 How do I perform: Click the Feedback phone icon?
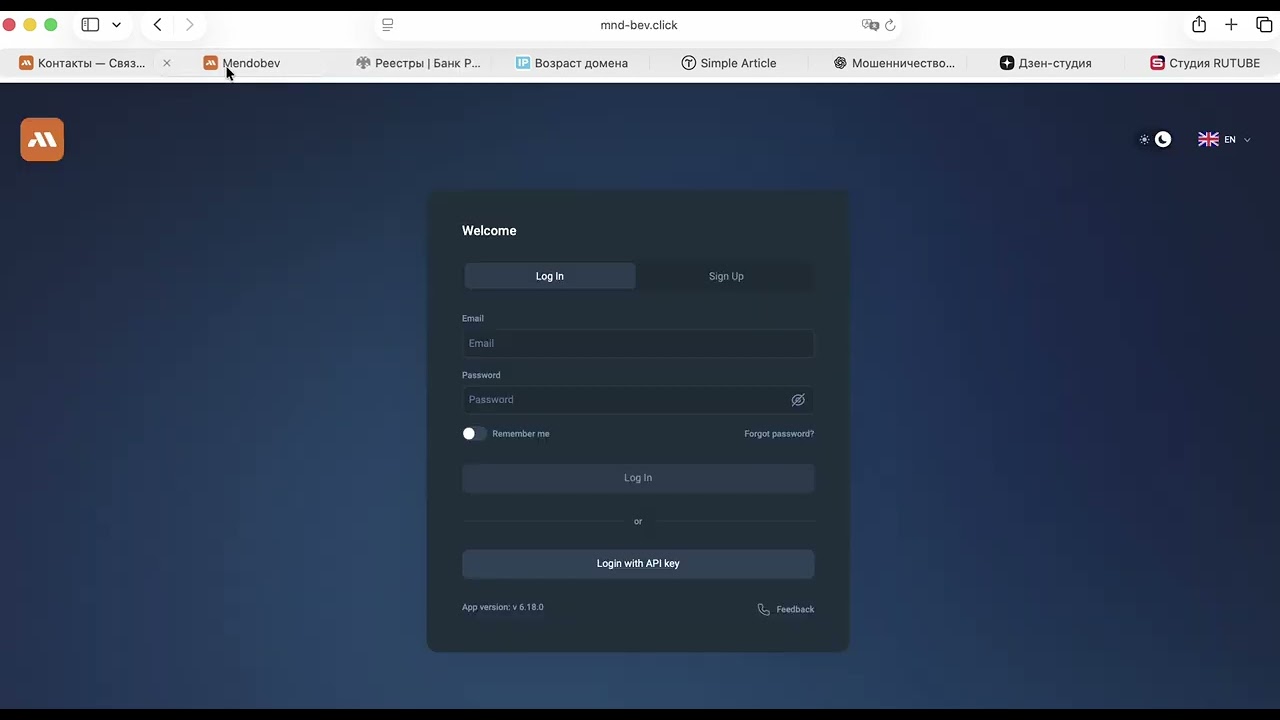pos(764,609)
